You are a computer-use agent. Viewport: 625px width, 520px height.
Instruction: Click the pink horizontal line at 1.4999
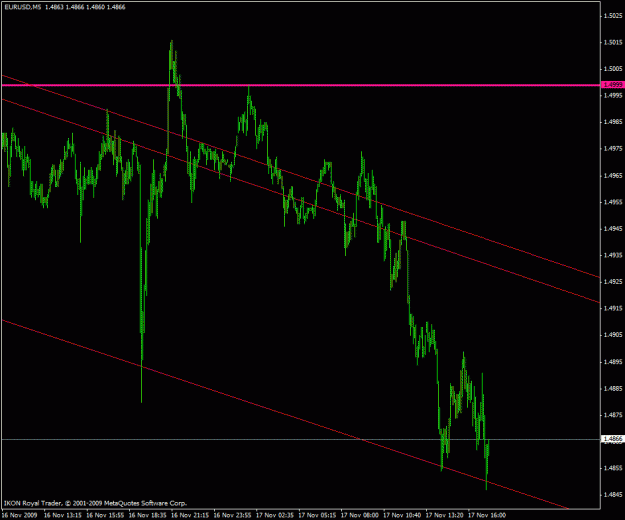click(x=301, y=85)
